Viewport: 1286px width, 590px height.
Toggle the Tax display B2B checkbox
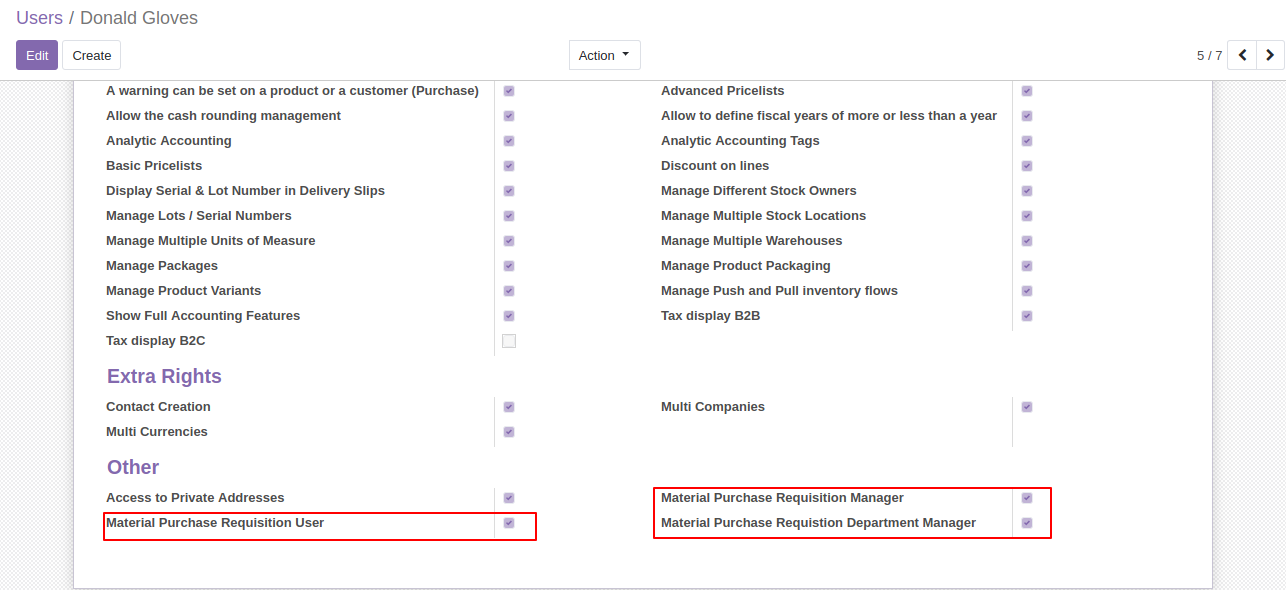[x=1027, y=316]
